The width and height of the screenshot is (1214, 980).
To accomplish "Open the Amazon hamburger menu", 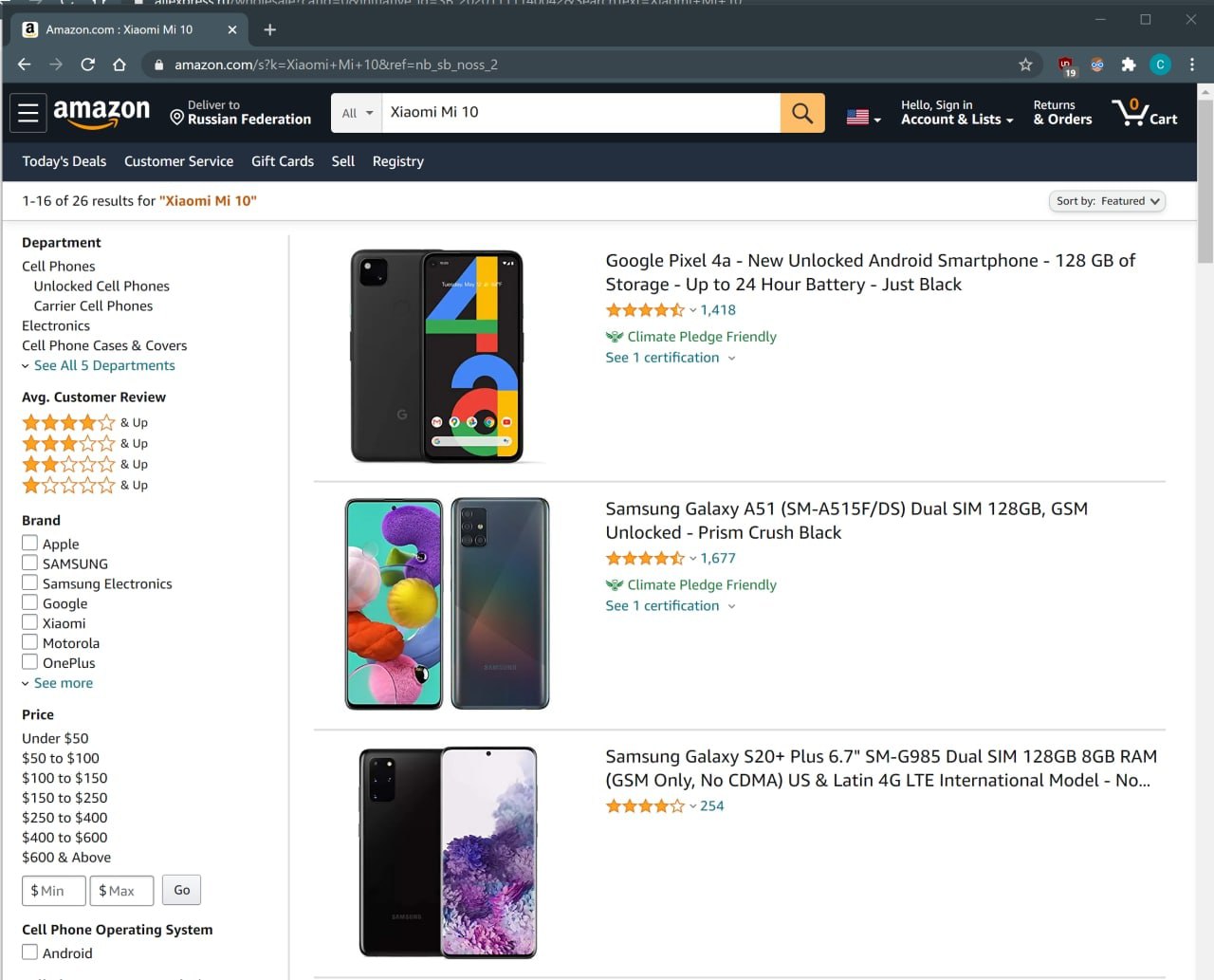I will [28, 113].
